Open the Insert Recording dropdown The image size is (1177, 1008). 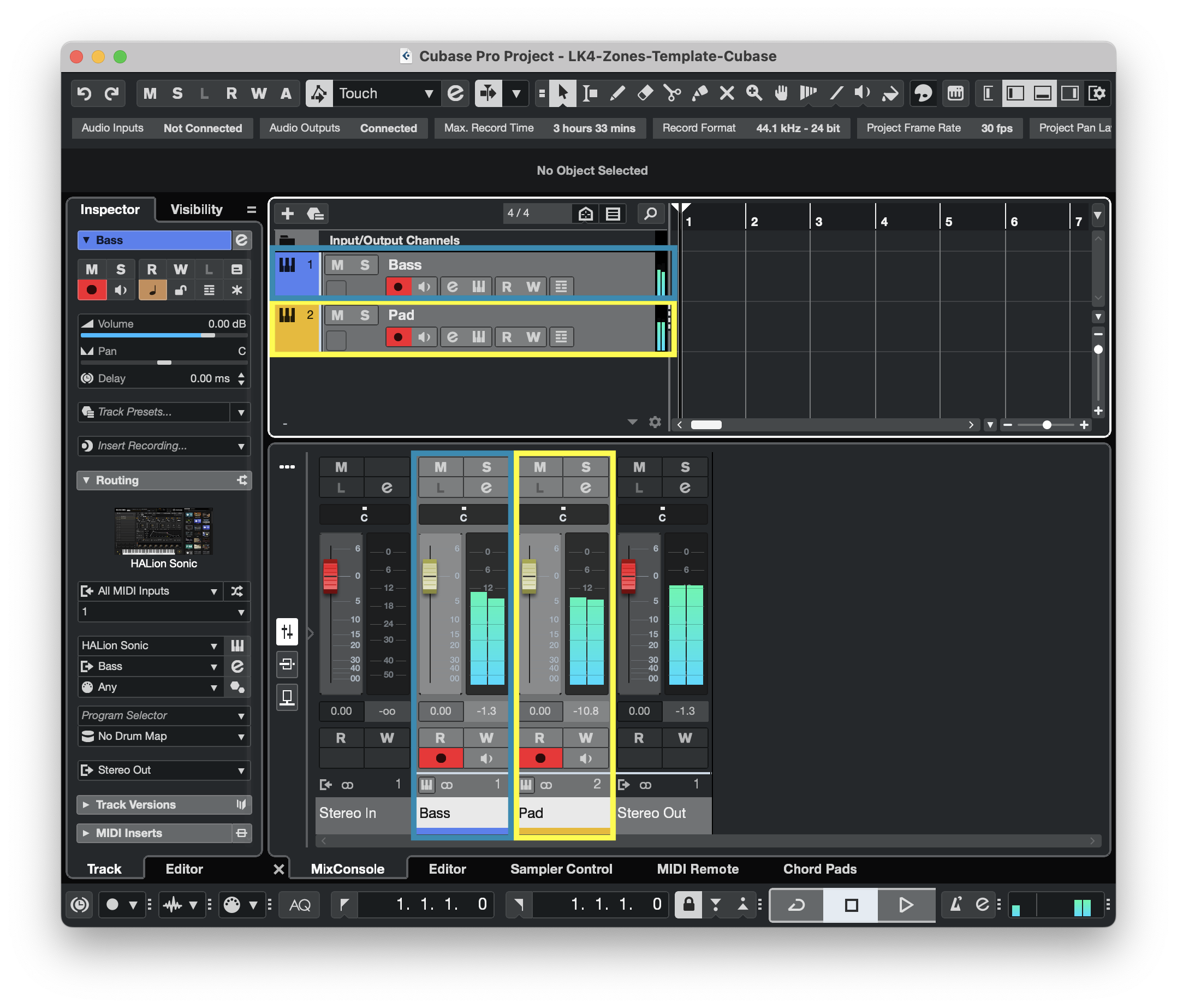tap(164, 446)
